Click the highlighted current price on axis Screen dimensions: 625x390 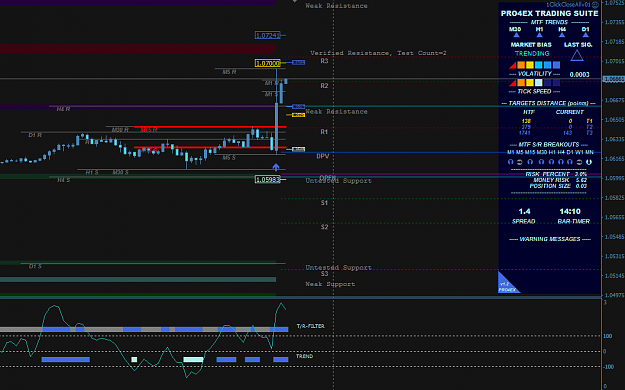613,79
